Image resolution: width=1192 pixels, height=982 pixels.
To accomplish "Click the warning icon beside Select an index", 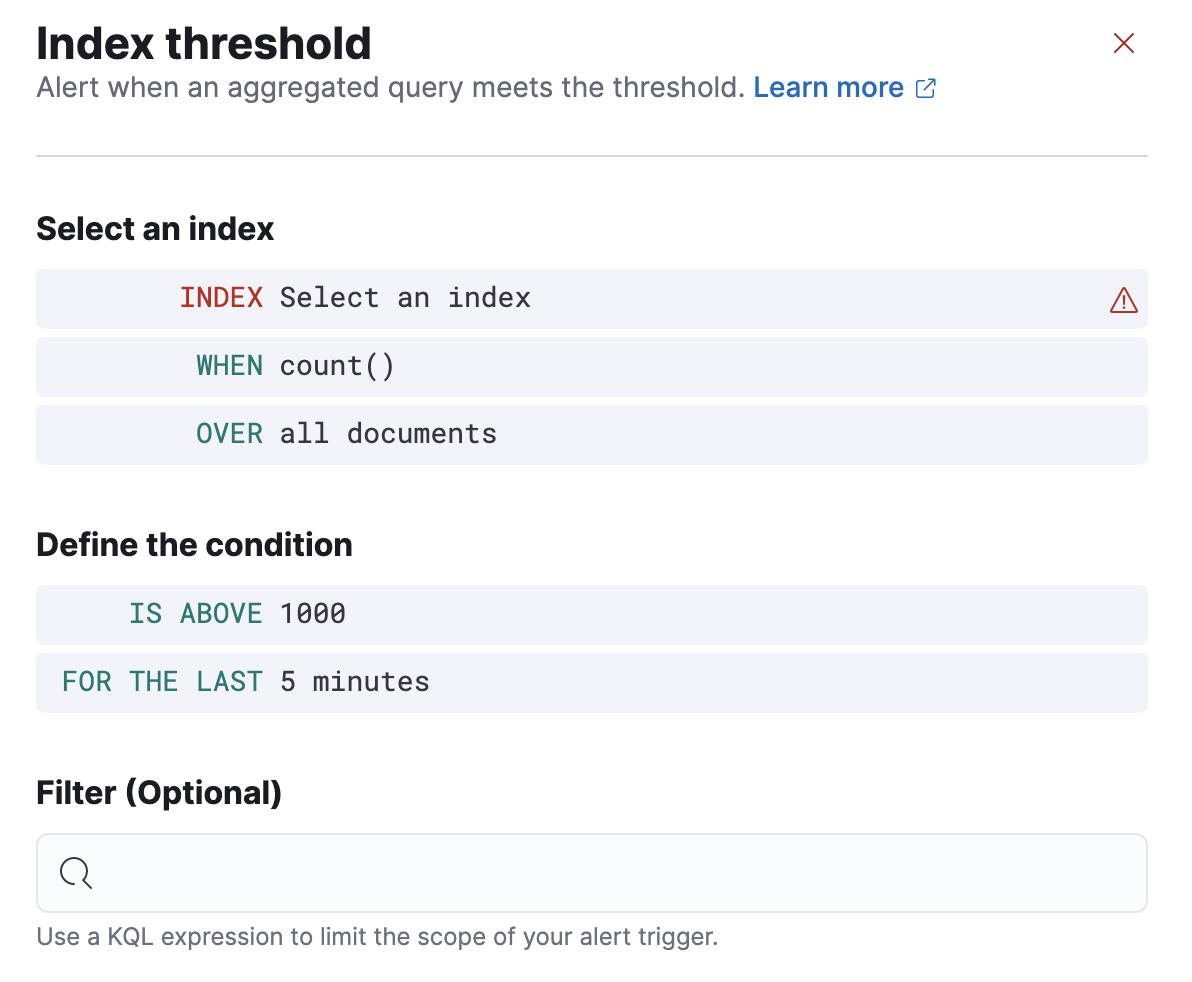I will 1124,299.
